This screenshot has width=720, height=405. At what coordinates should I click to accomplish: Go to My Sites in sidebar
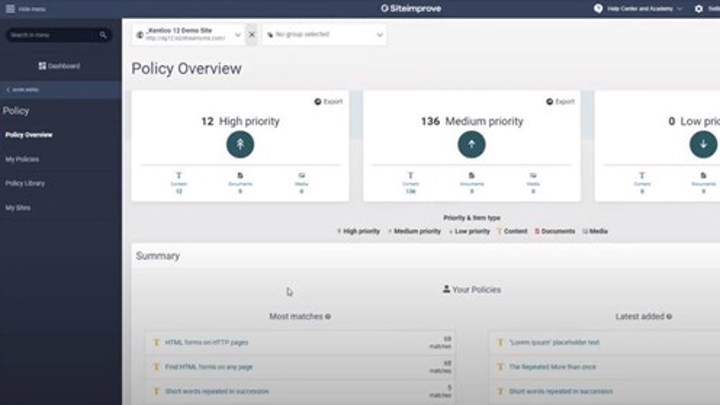(17, 207)
